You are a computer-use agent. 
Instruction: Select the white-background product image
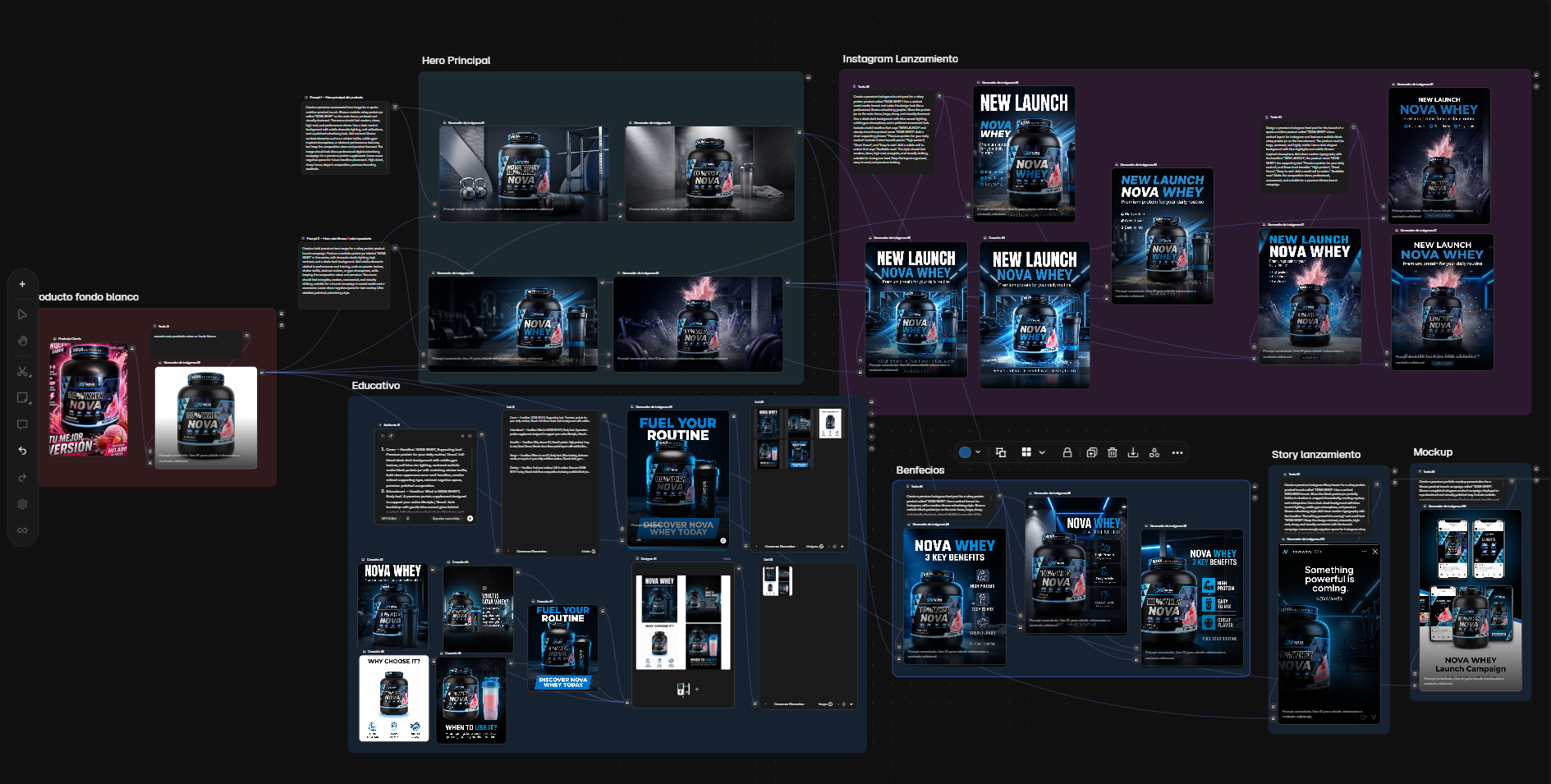(x=206, y=417)
